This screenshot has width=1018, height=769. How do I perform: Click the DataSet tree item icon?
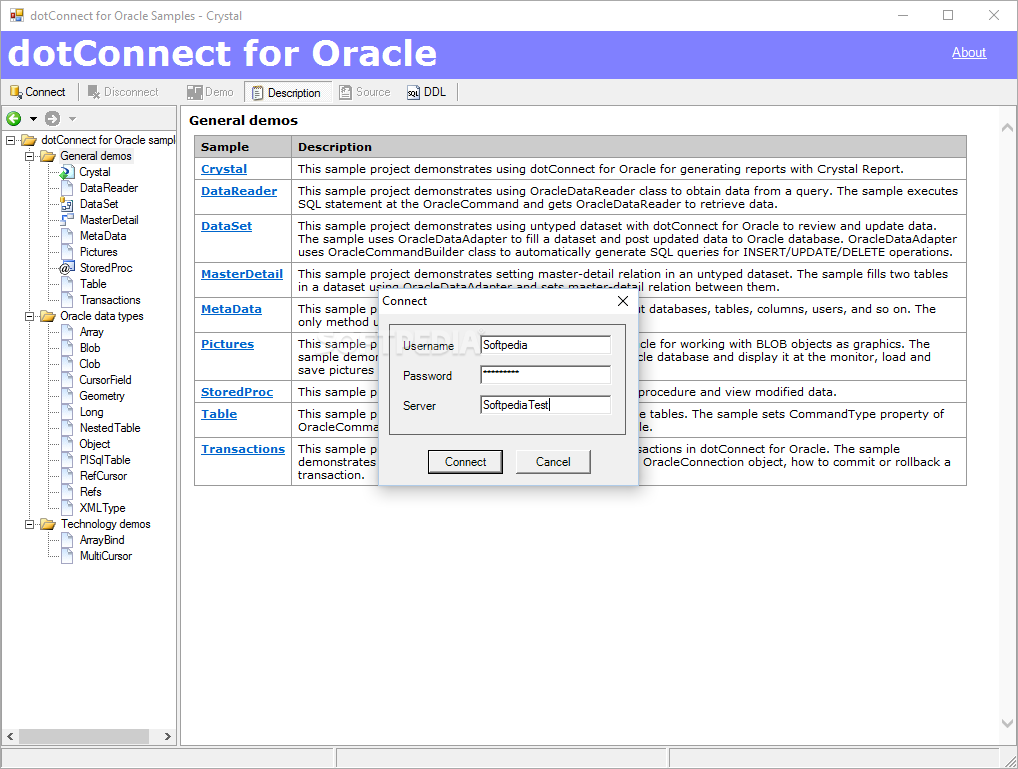(67, 204)
